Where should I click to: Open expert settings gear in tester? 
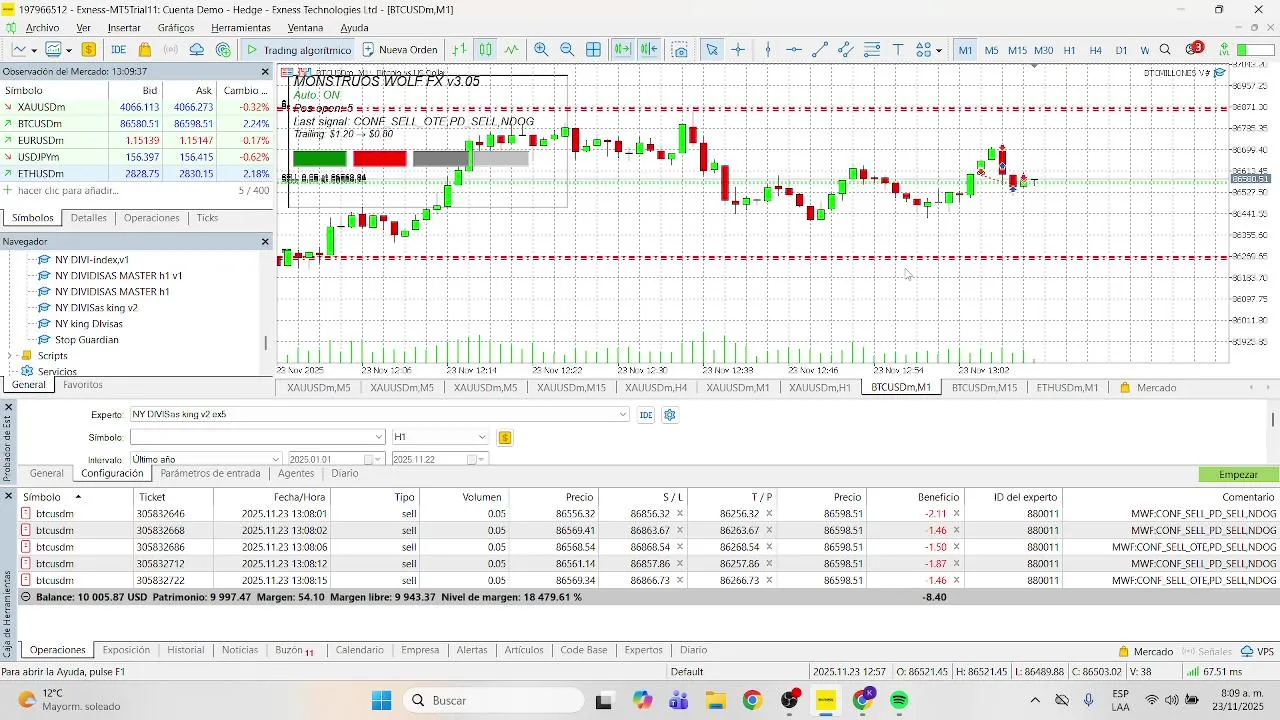[670, 415]
